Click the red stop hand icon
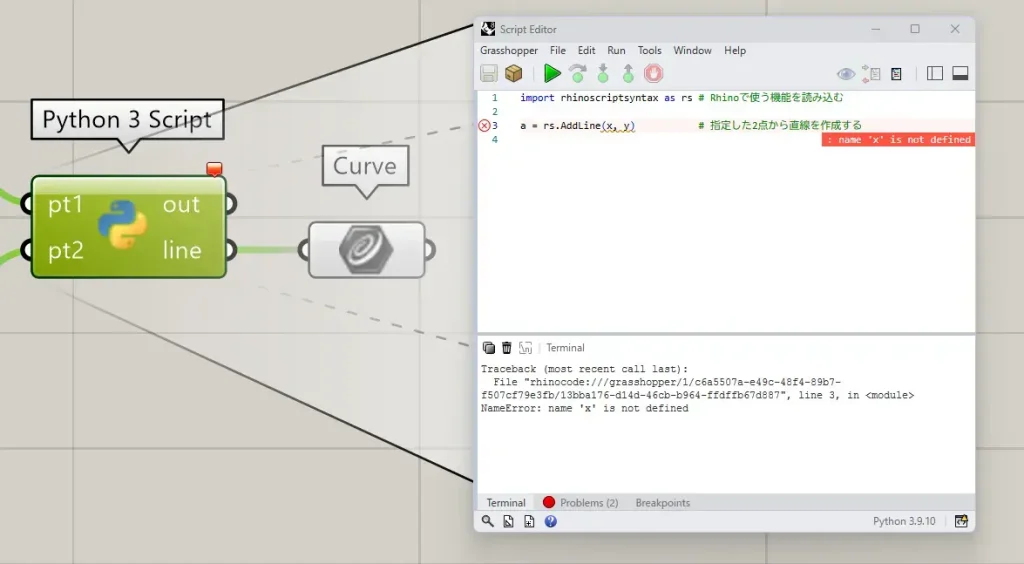Image resolution: width=1024 pixels, height=564 pixels. click(653, 73)
